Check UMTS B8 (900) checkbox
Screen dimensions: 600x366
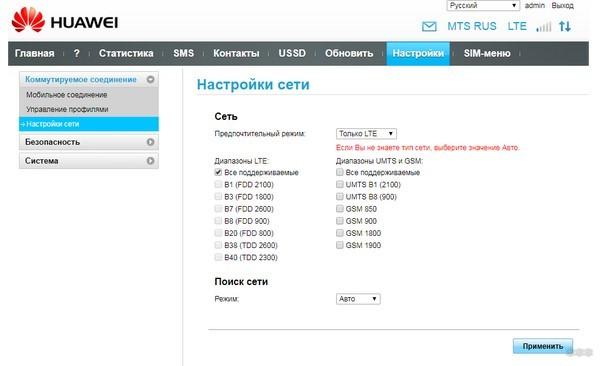pos(339,197)
